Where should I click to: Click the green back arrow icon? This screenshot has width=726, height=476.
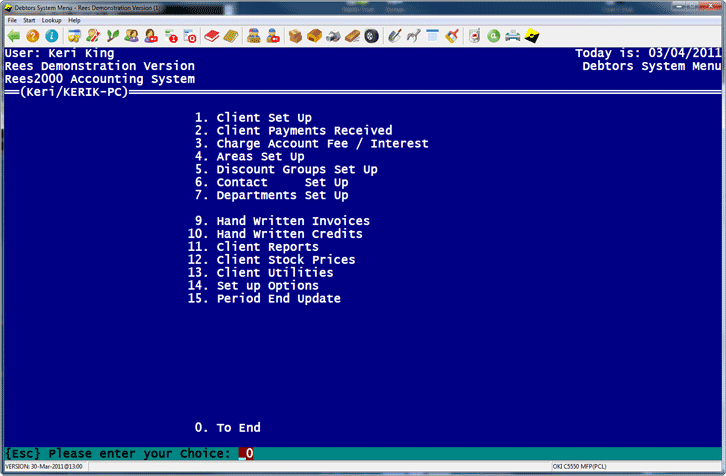pos(13,36)
